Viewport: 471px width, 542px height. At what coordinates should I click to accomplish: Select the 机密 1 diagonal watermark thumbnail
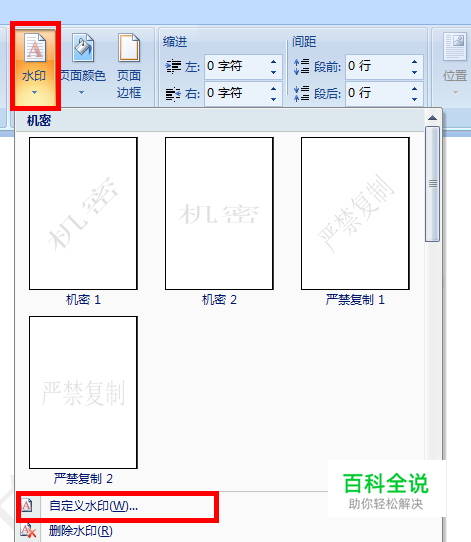point(83,213)
